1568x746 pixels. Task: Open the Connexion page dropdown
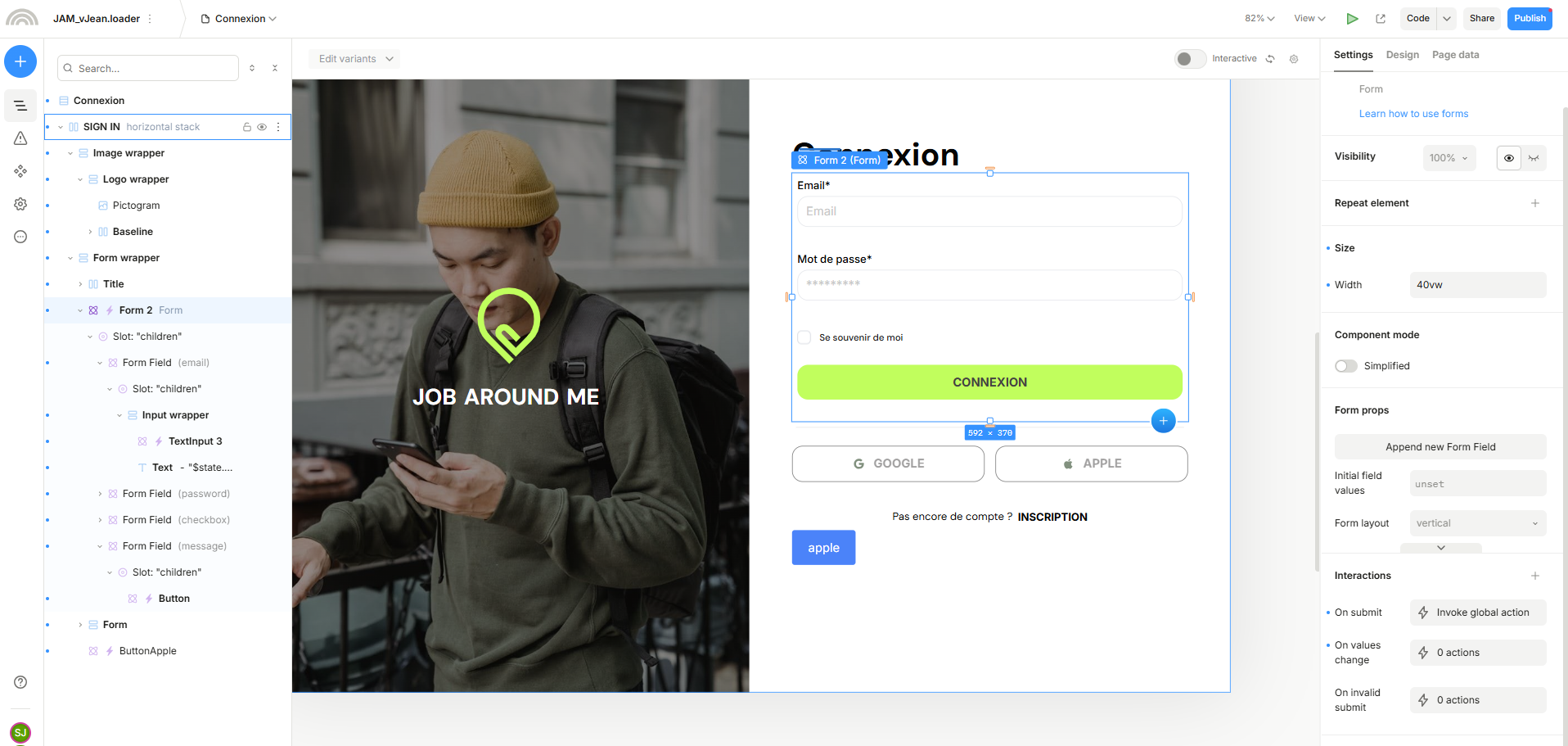(x=239, y=19)
